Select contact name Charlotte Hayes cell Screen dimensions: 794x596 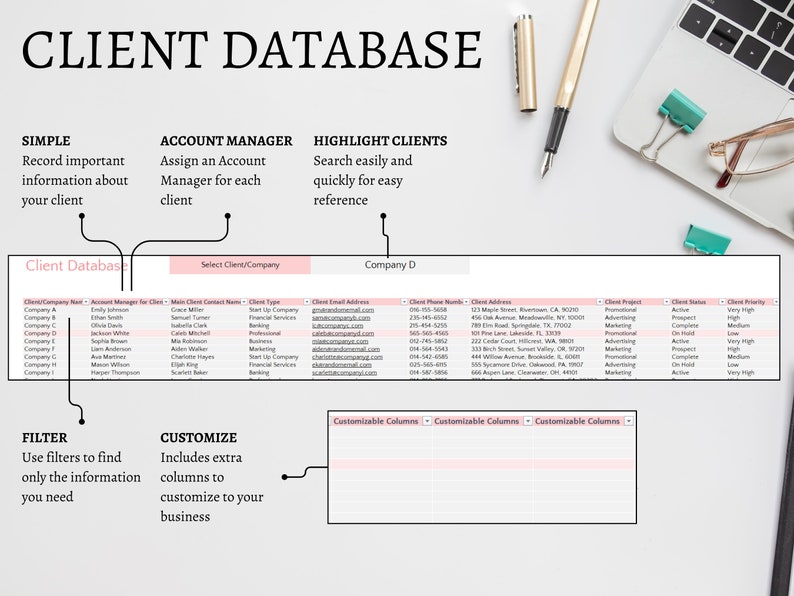[192, 357]
